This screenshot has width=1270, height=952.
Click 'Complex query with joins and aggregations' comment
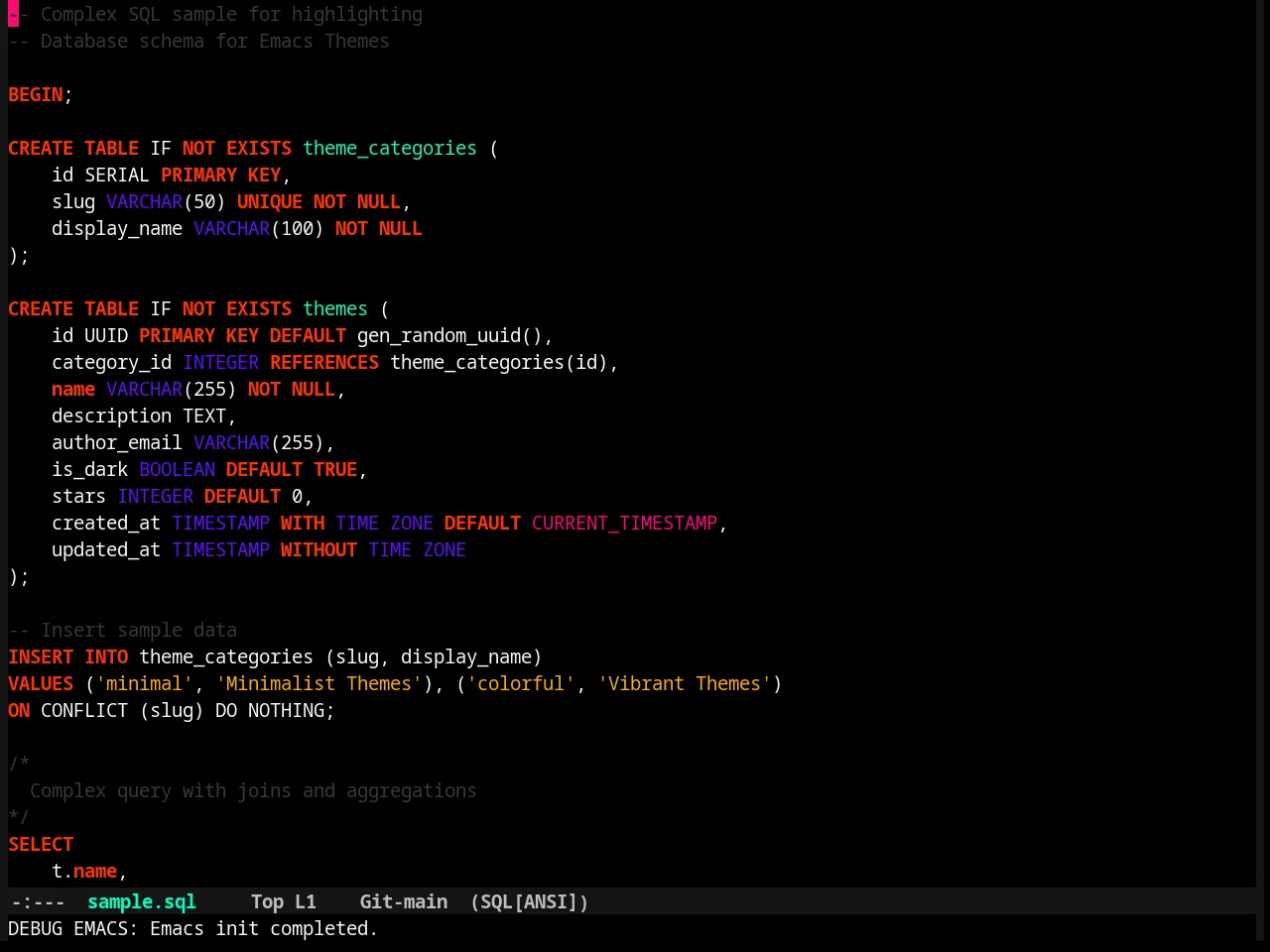253,790
